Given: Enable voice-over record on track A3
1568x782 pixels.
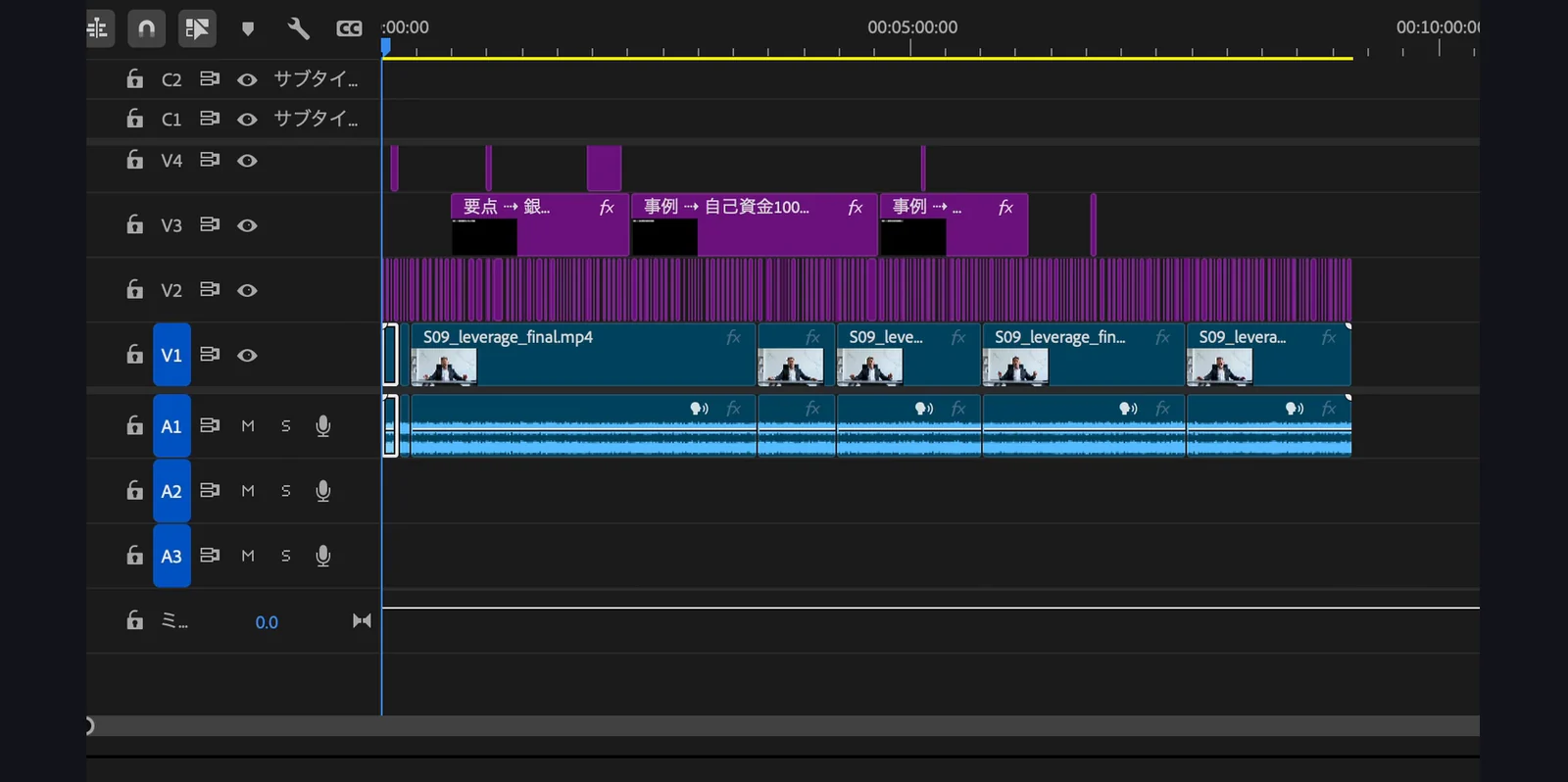Looking at the screenshot, I should 322,555.
